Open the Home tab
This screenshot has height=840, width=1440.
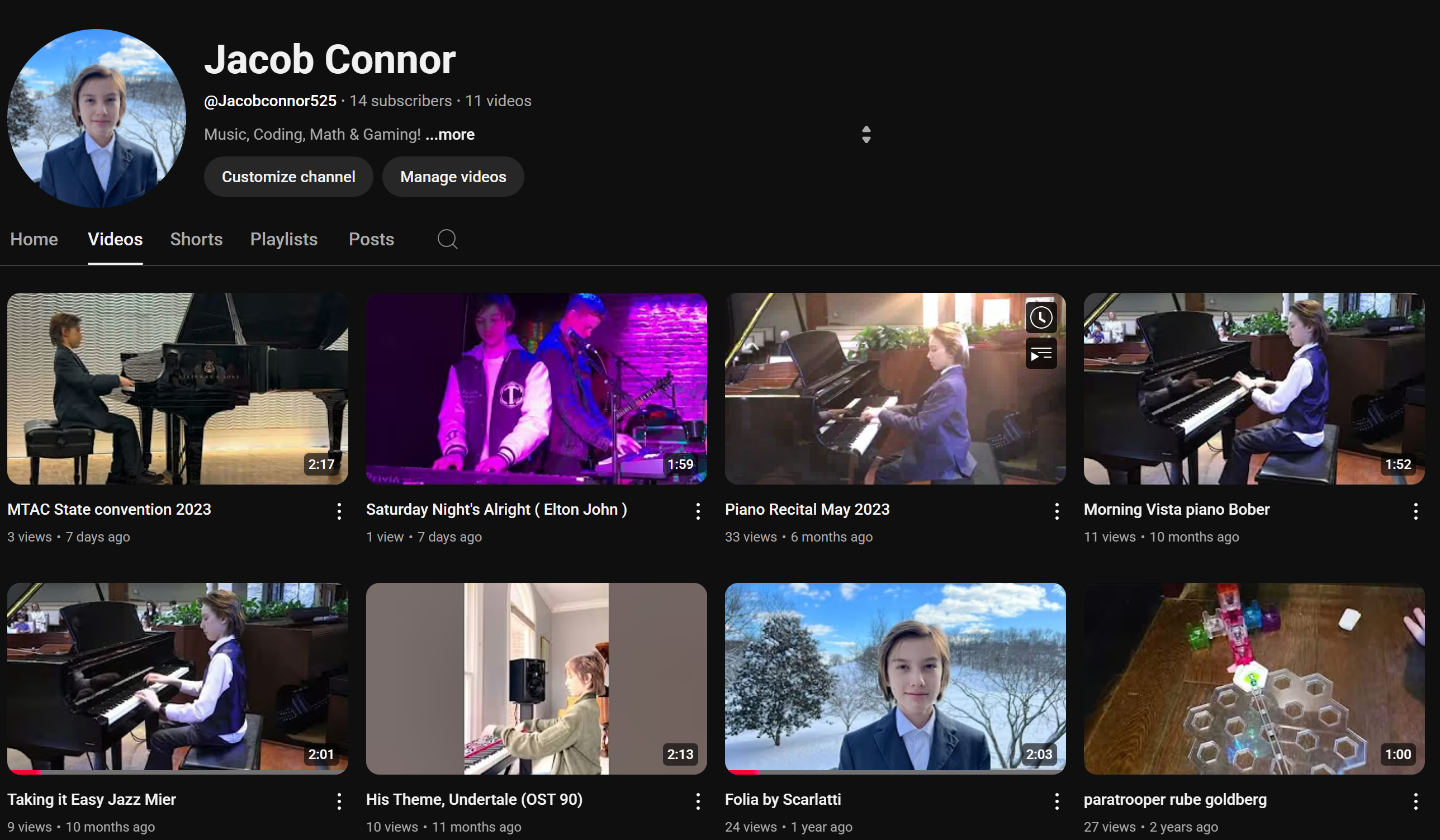(x=34, y=239)
